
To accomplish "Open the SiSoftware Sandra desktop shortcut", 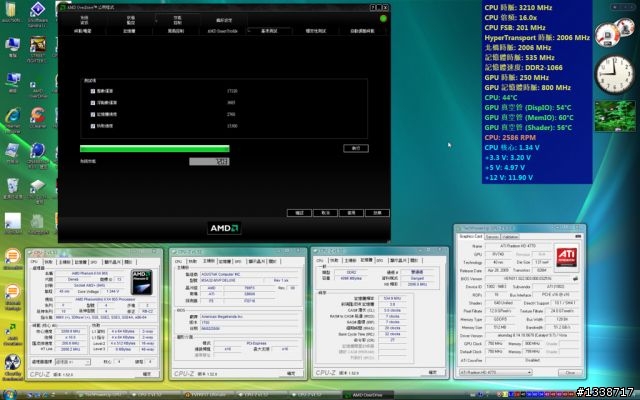I will pyautogui.click(x=38, y=14).
